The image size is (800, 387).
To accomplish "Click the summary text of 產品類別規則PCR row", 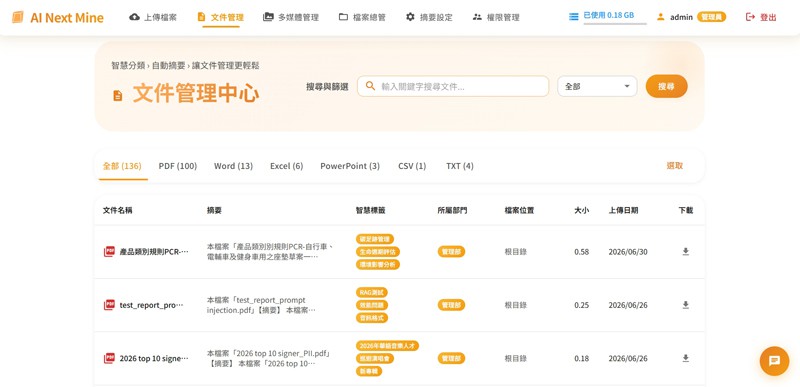I will click(270, 251).
